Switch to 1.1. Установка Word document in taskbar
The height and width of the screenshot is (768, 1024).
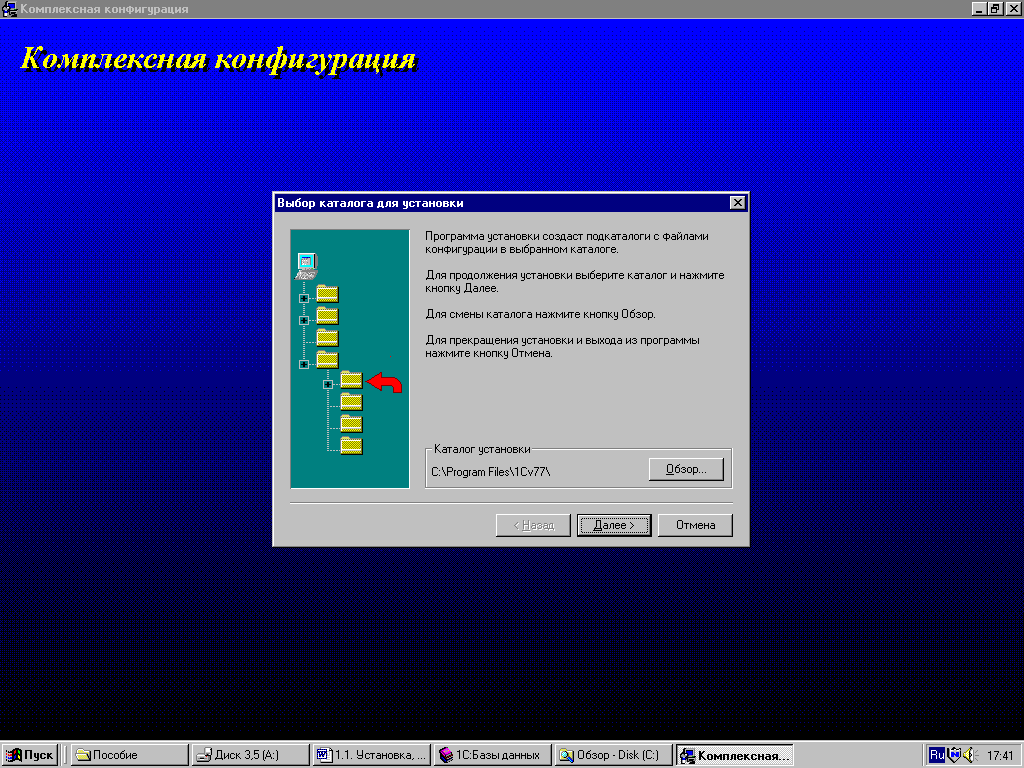click(371, 755)
